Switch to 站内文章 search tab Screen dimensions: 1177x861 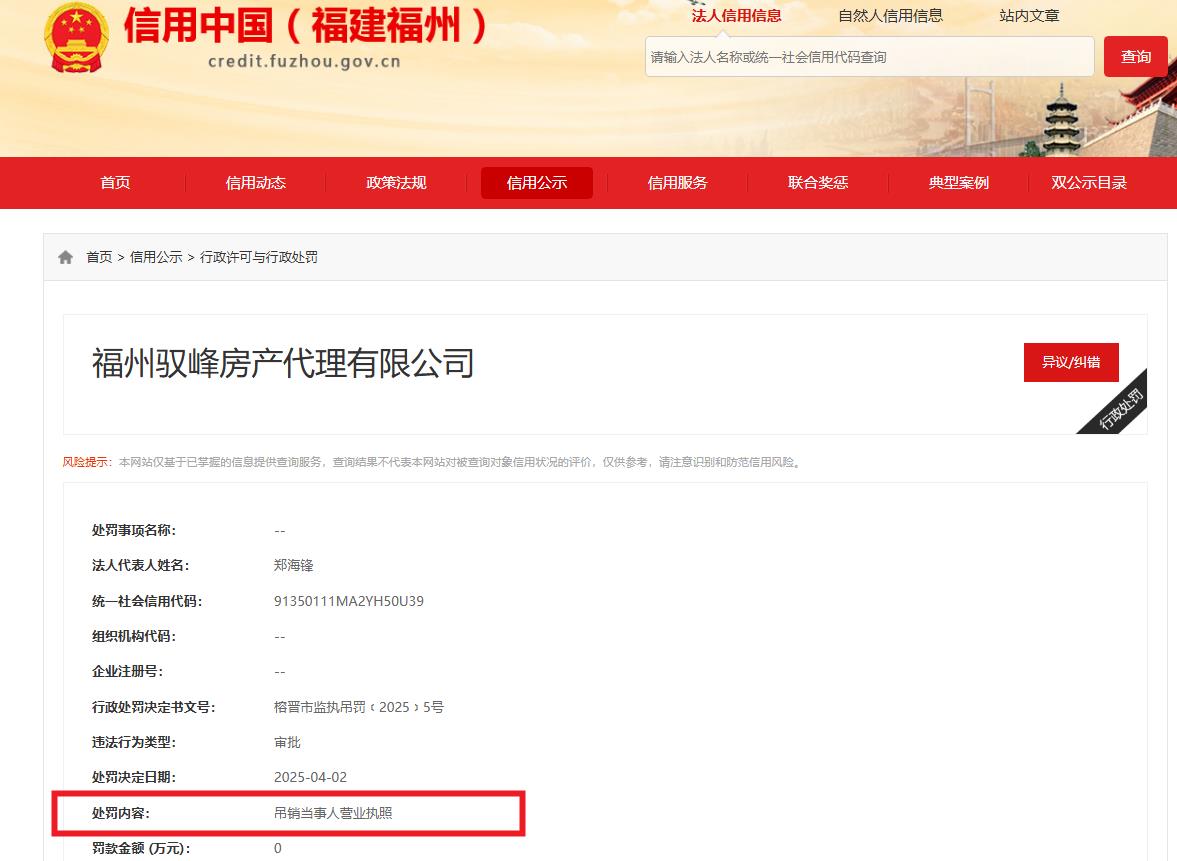(x=1029, y=15)
